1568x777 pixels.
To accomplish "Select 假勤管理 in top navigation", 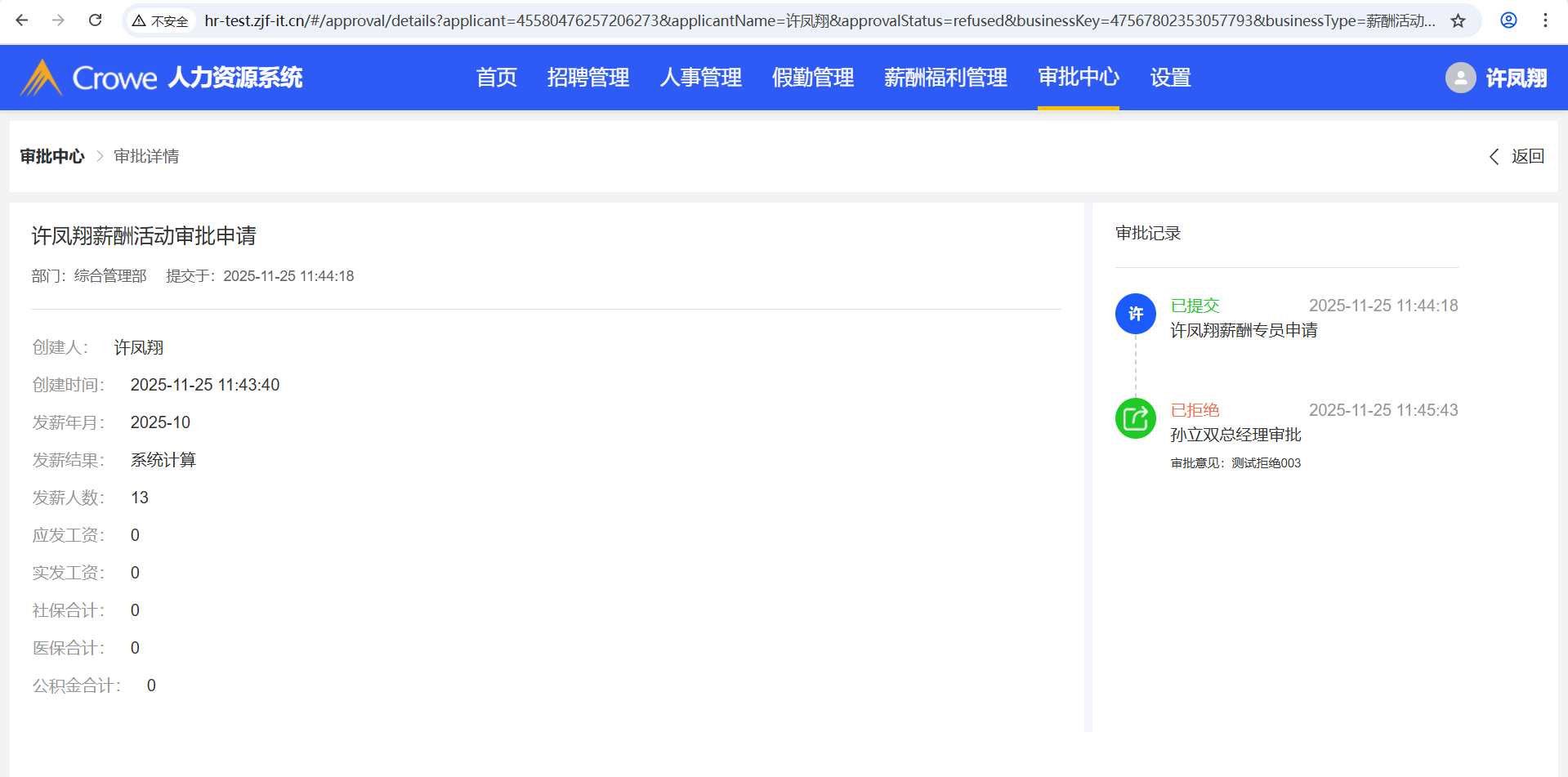I will (812, 78).
